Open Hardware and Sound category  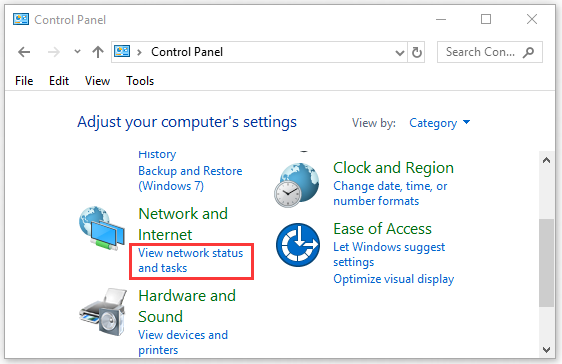(187, 306)
